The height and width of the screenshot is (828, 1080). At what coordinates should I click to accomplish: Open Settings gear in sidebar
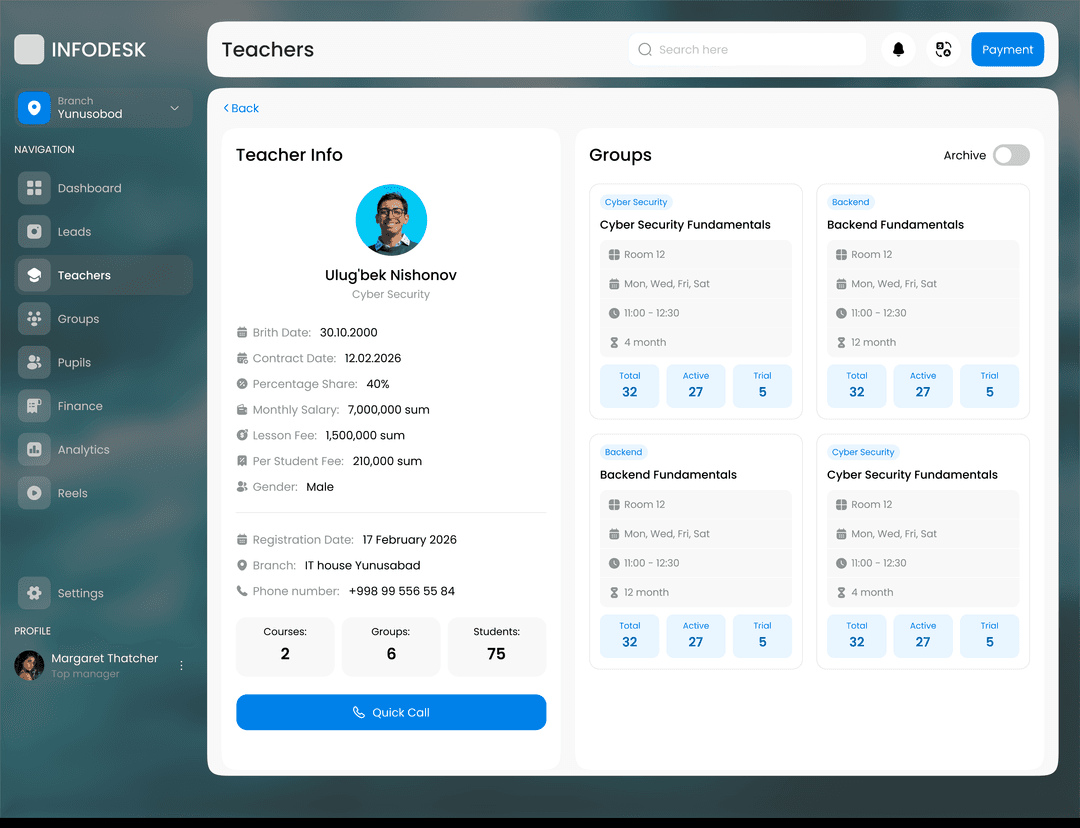pos(34,593)
